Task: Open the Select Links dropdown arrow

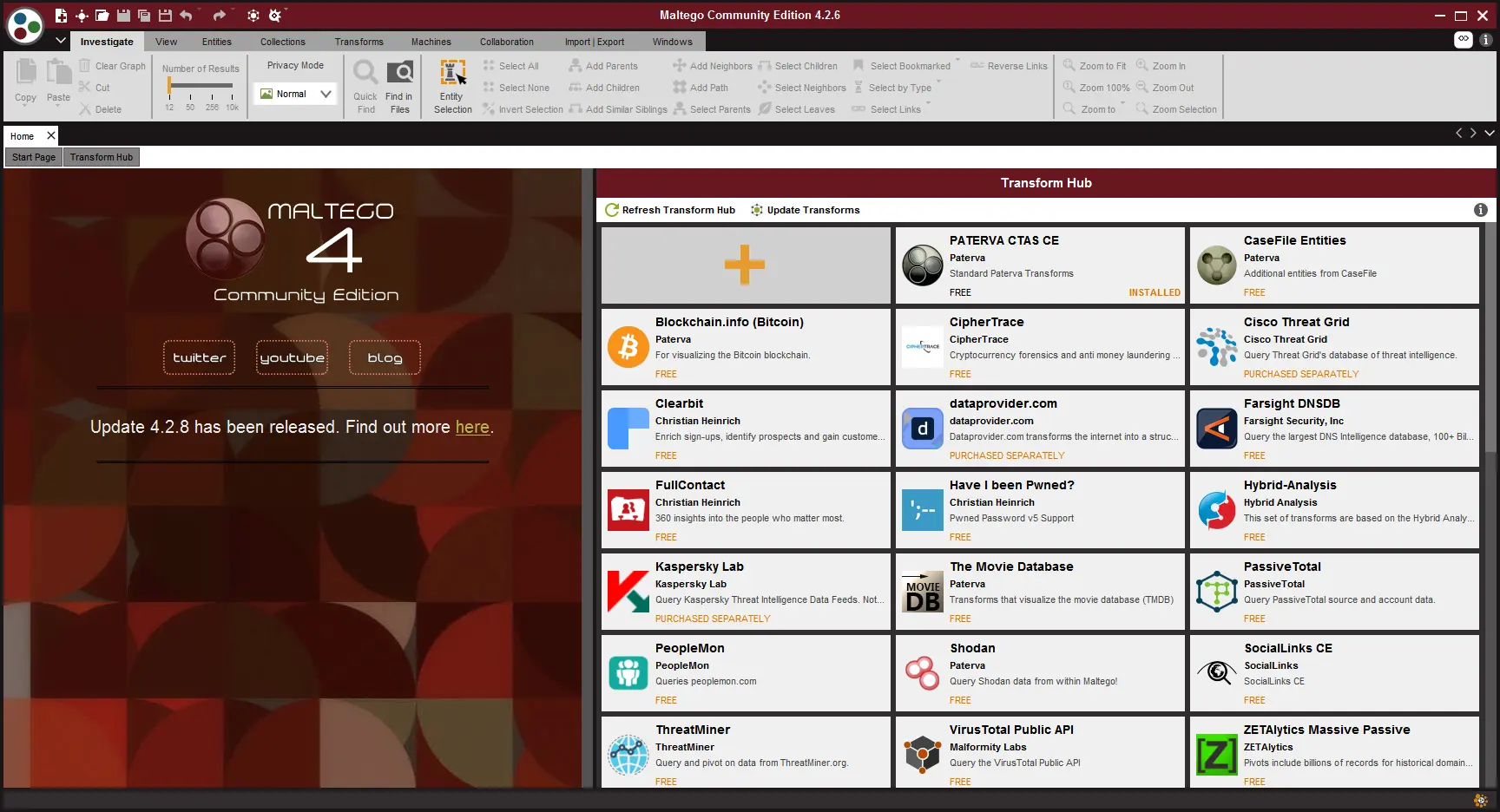Action: click(928, 104)
